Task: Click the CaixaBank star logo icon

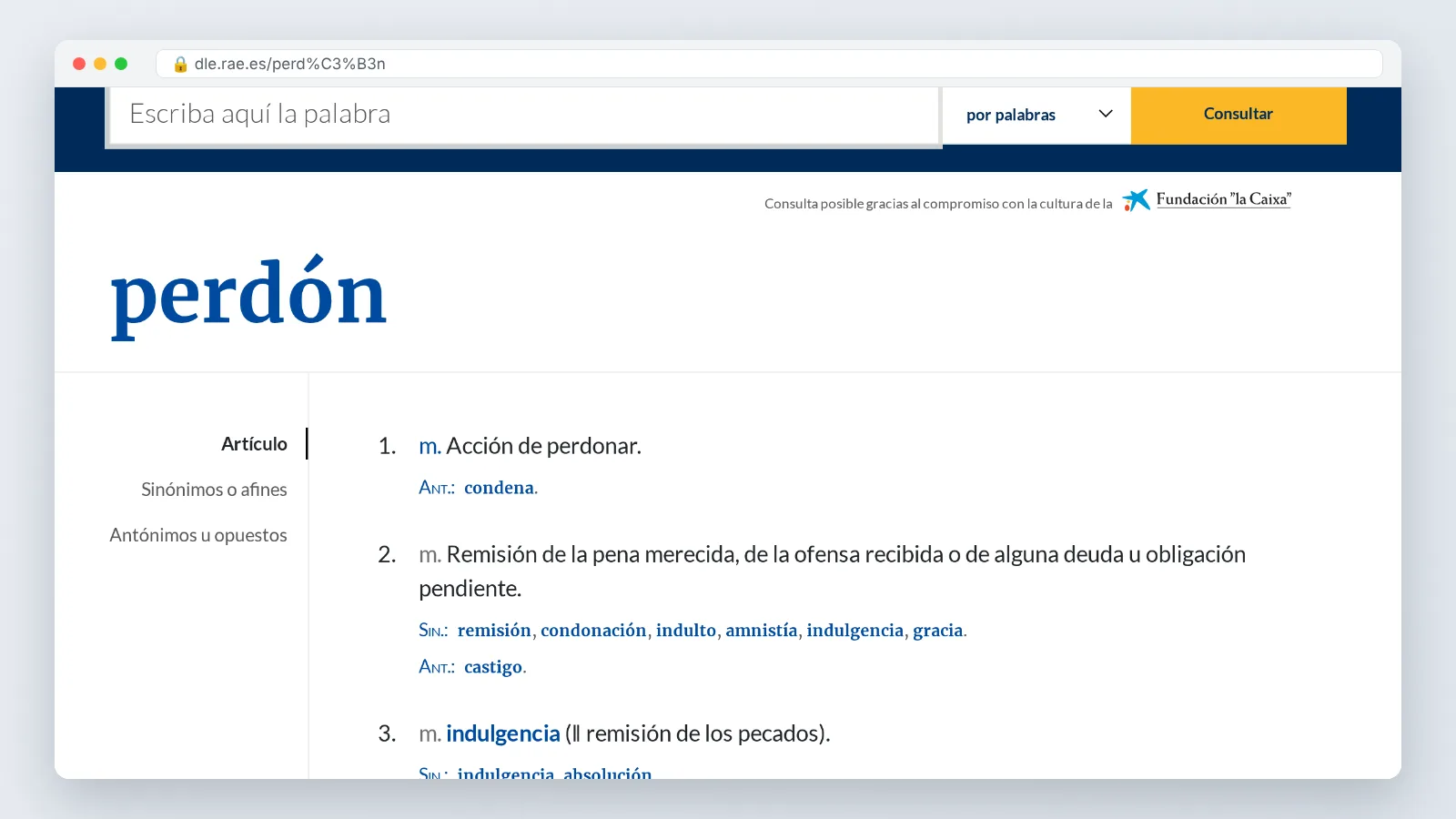Action: (1136, 200)
